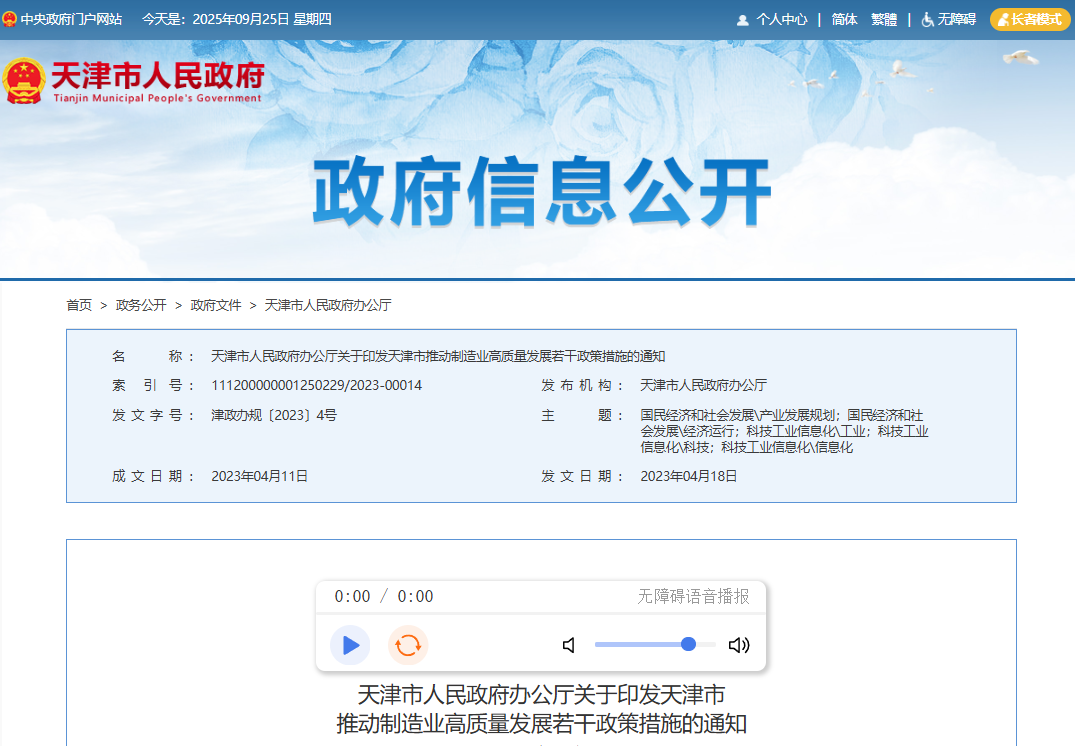Open 首页 from the breadcrumb
1075x746 pixels.
coord(78,305)
